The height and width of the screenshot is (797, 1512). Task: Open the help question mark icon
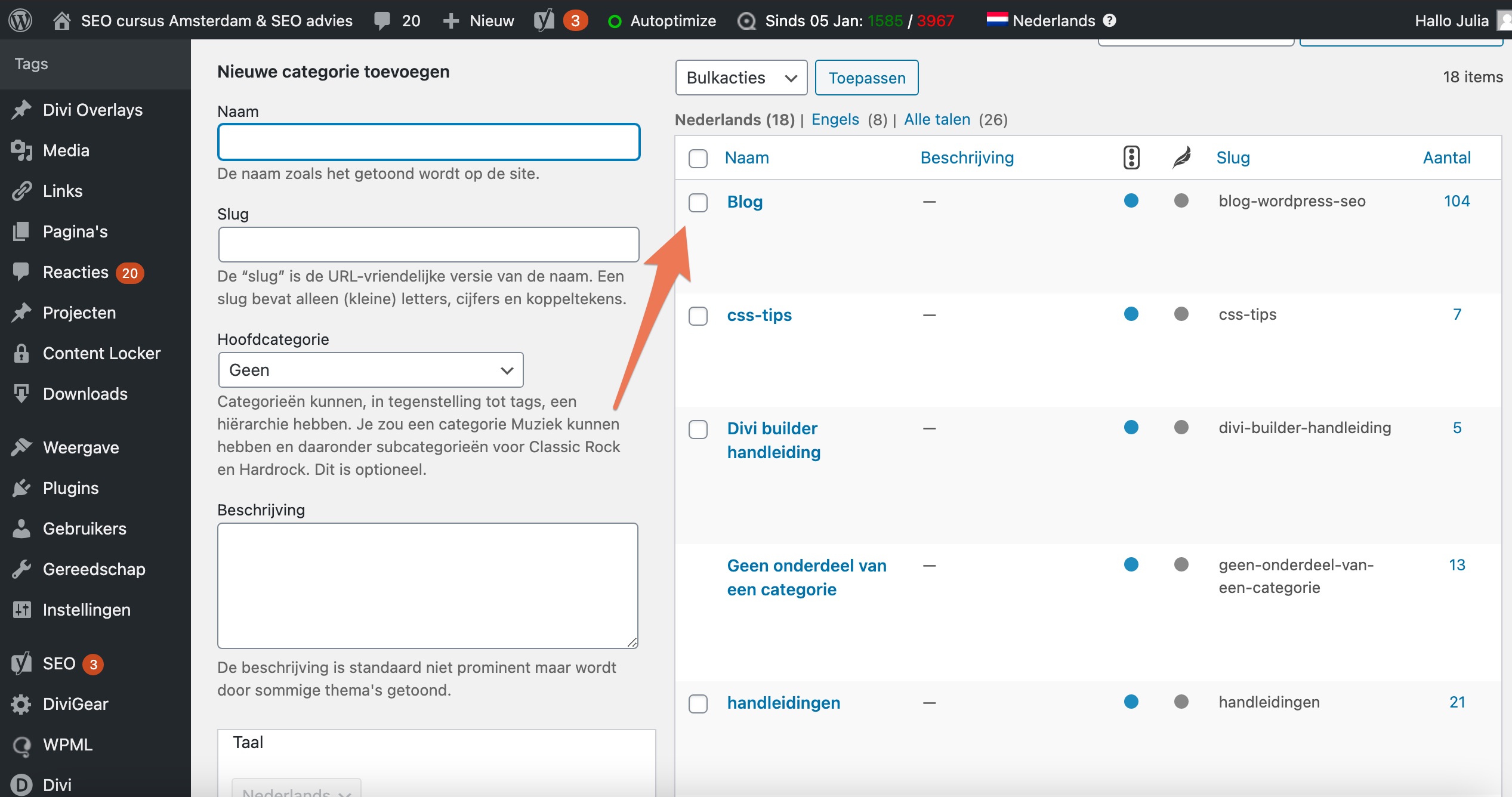(x=1109, y=20)
